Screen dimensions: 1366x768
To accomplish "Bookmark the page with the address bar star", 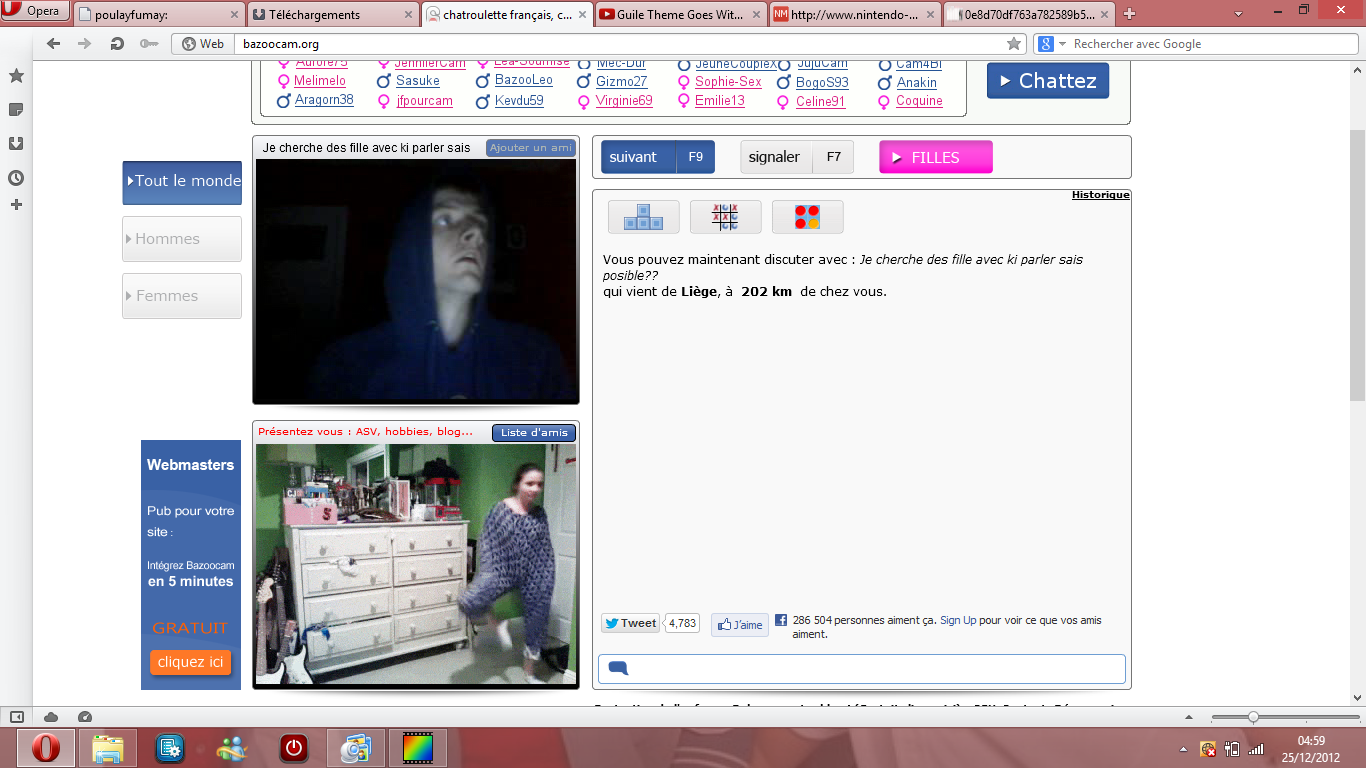I will point(1014,44).
